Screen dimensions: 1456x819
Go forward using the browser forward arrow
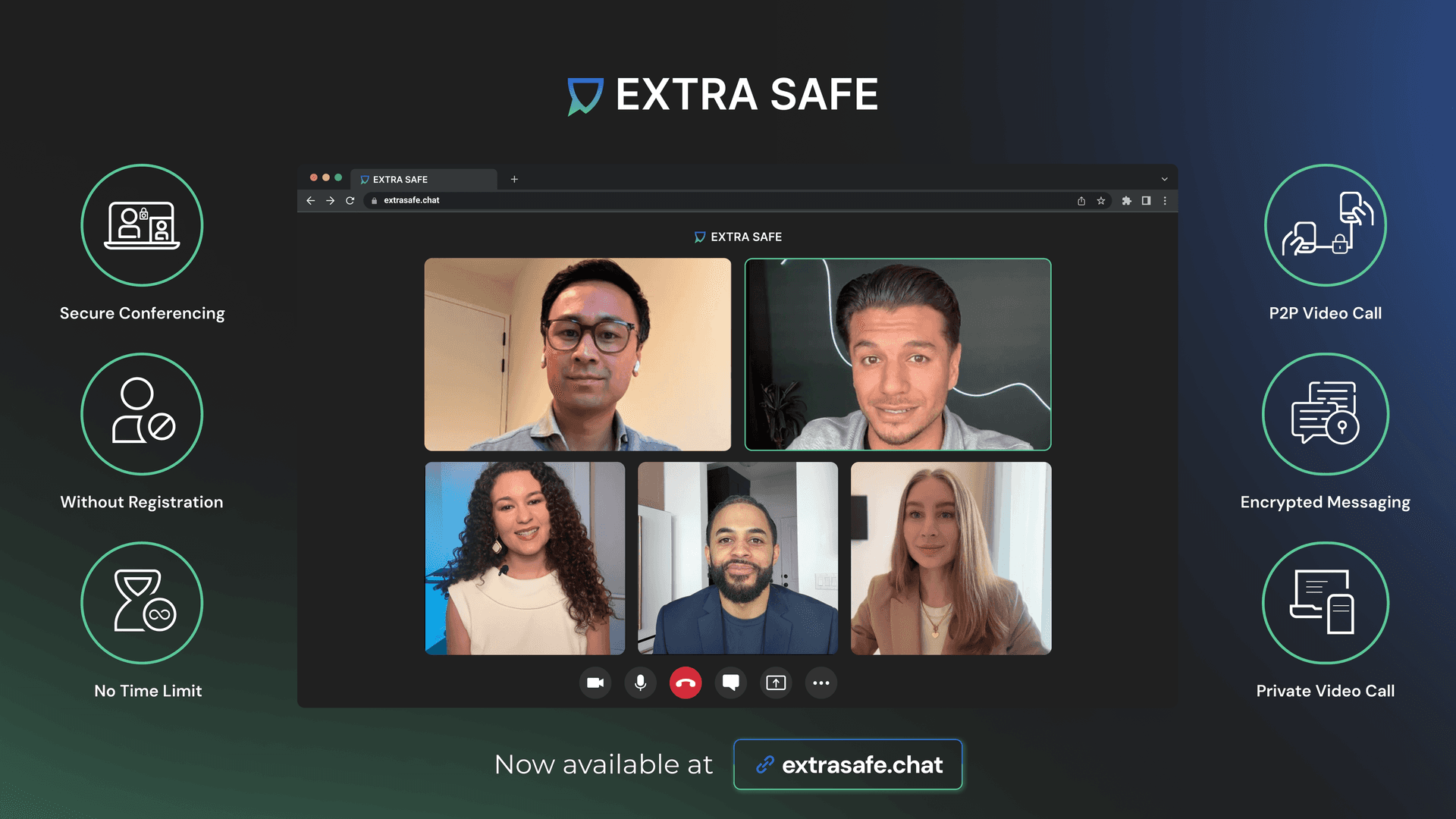330,200
